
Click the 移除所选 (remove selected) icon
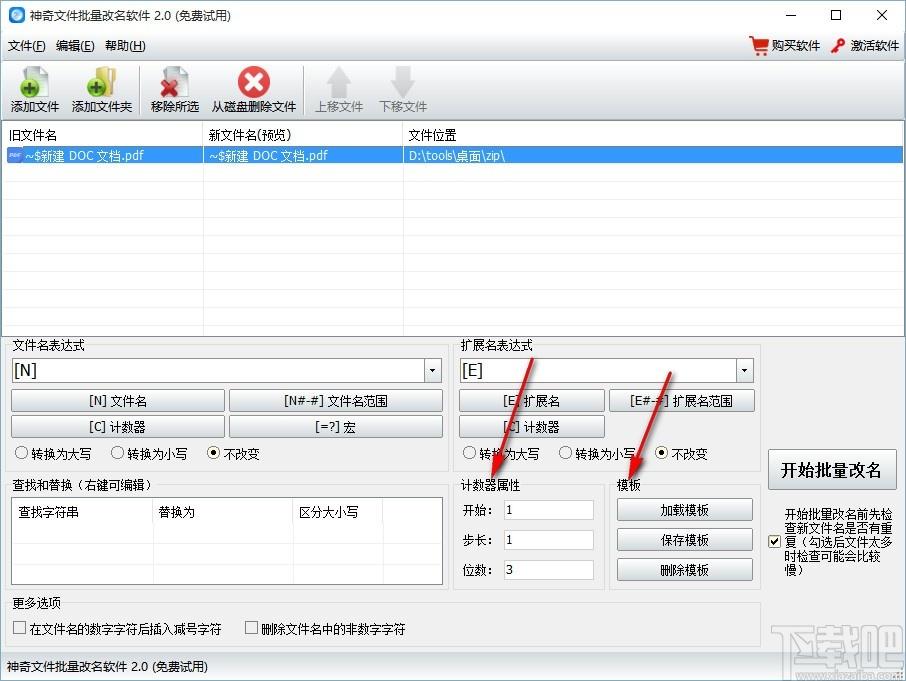click(174, 82)
